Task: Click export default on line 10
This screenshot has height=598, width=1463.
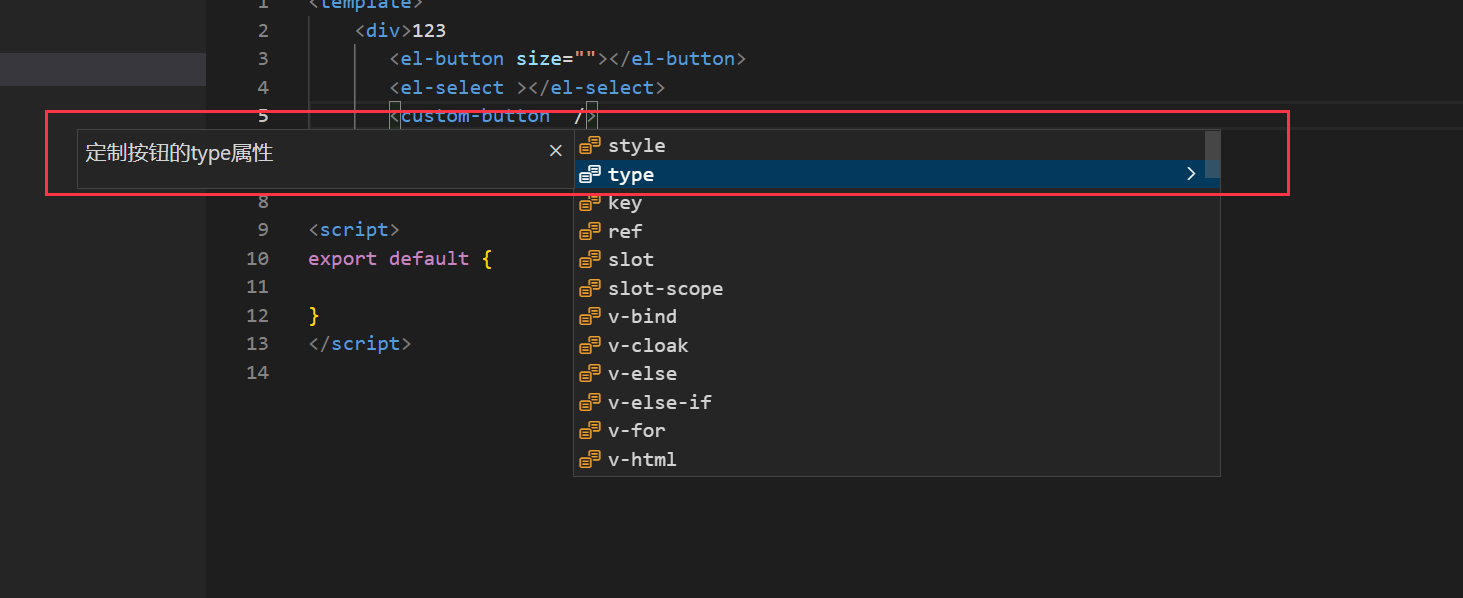Action: pyautogui.click(x=389, y=259)
